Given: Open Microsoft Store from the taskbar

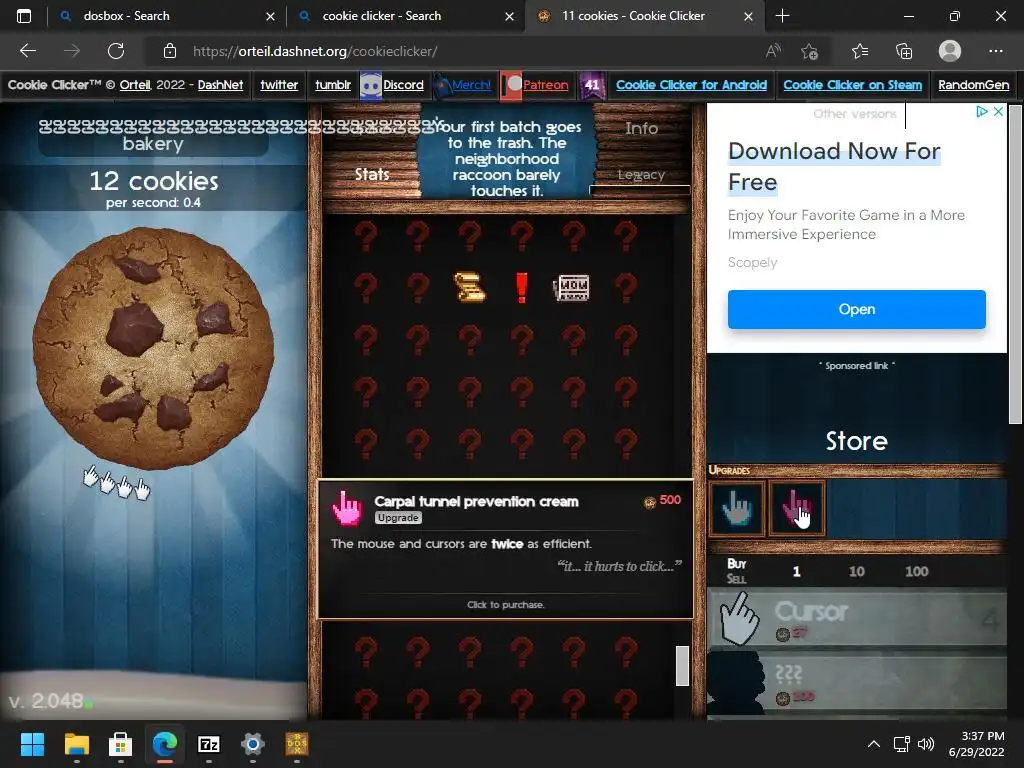Looking at the screenshot, I should [120, 744].
